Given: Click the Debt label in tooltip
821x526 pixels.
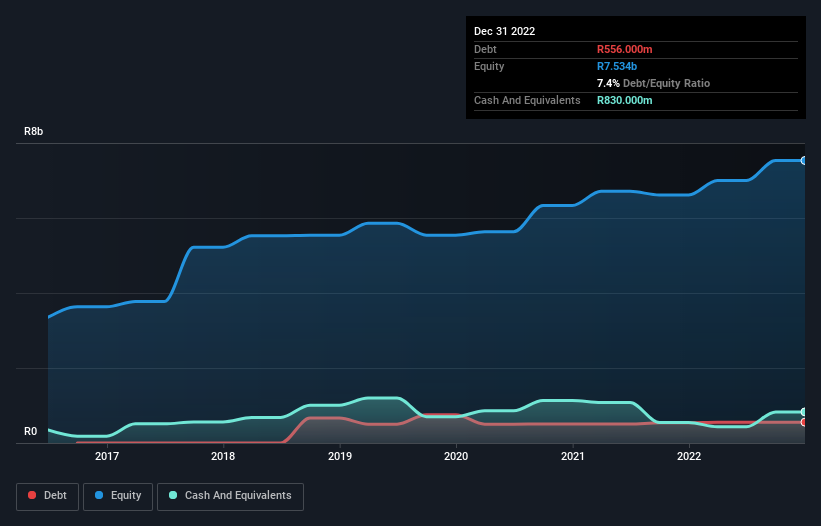Looking at the screenshot, I should tap(485, 49).
